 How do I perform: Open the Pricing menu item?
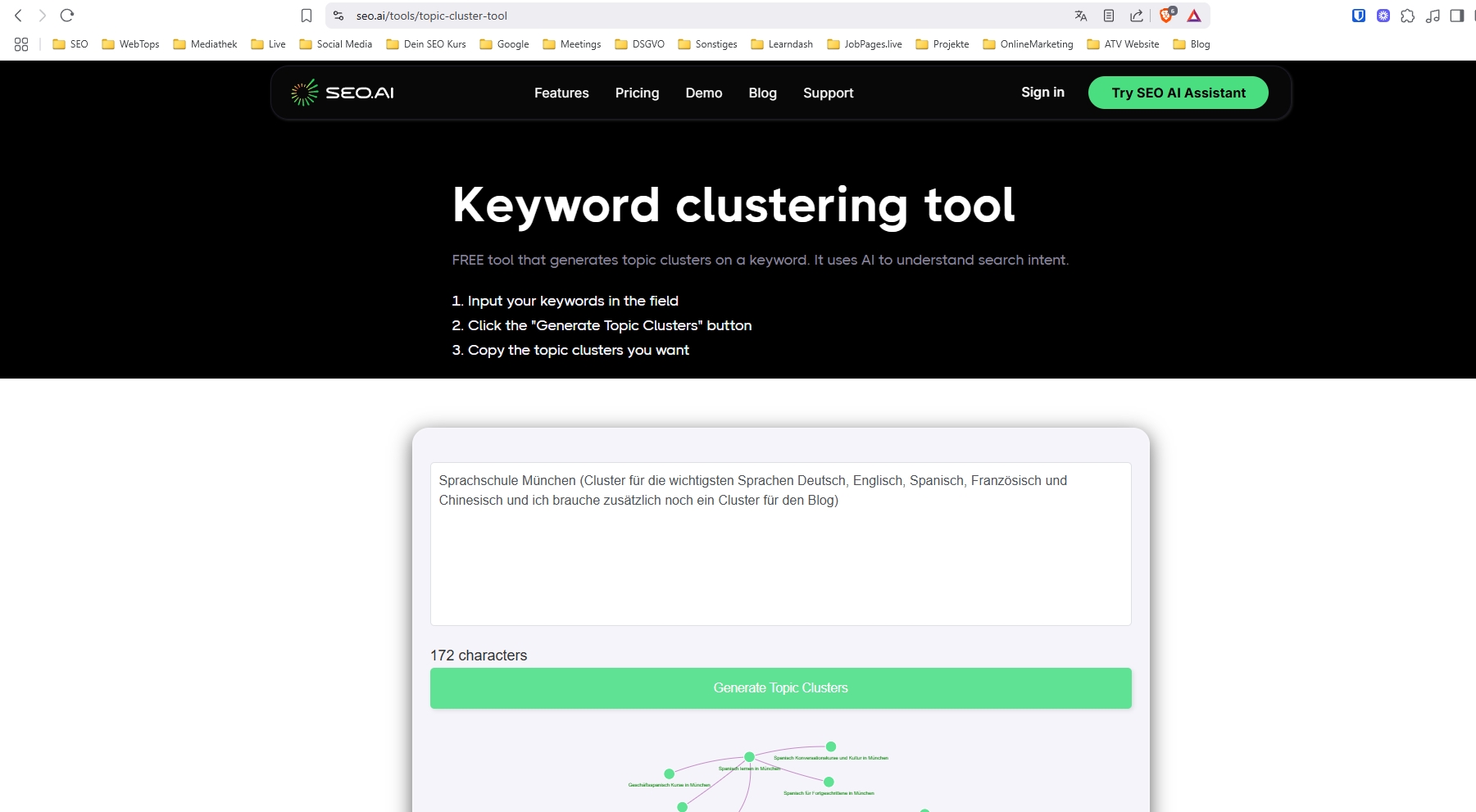click(x=637, y=93)
